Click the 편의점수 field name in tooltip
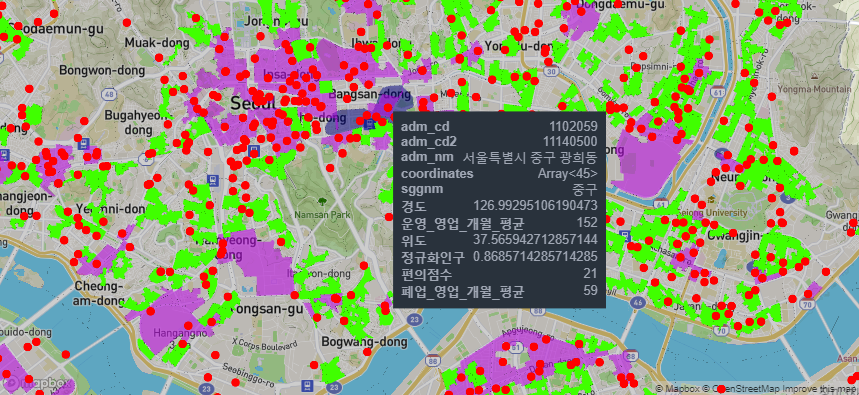 (x=427, y=274)
